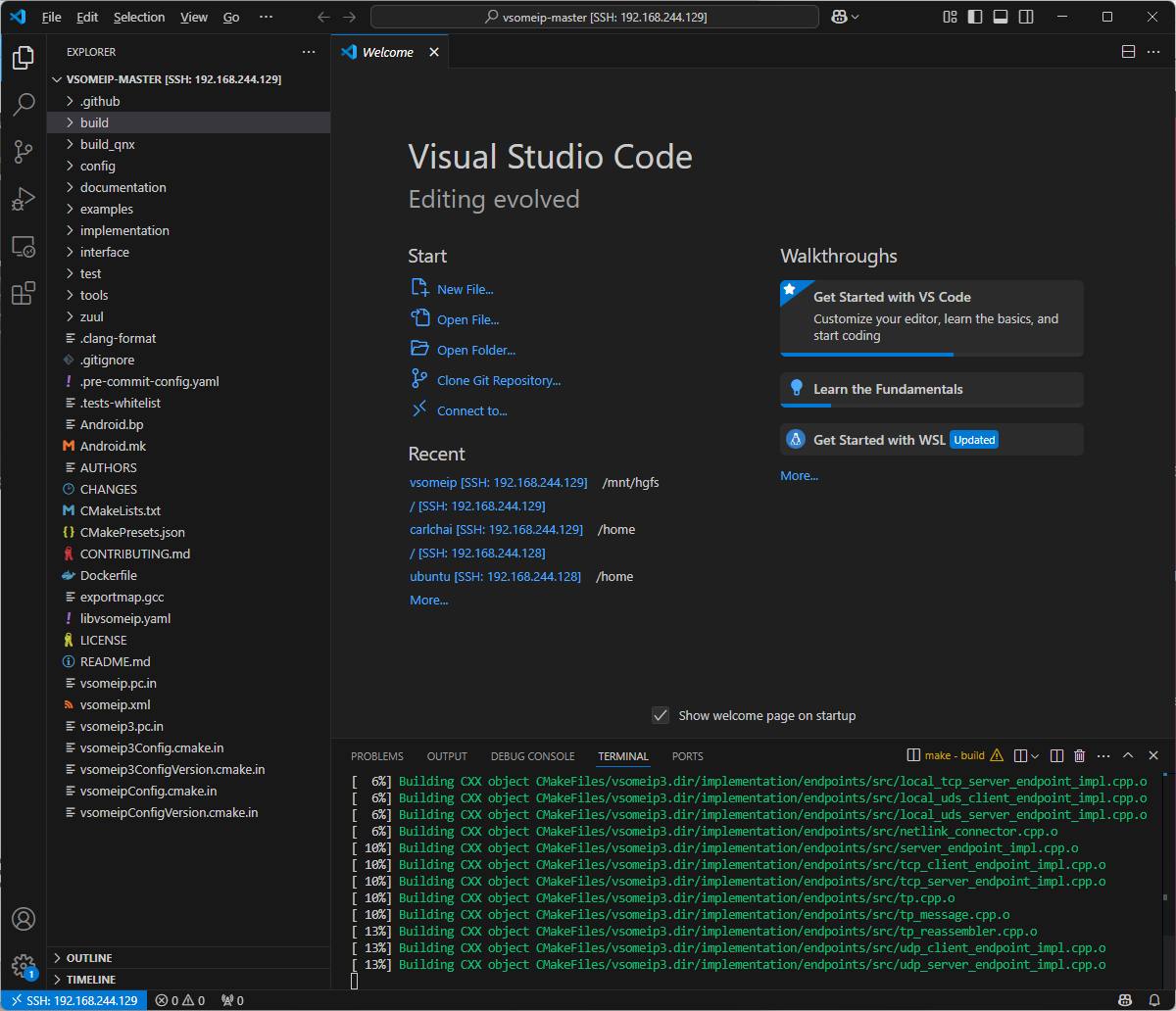Viewport: 1176px width, 1011px height.
Task: Click the Open File... link
Action: [467, 319]
